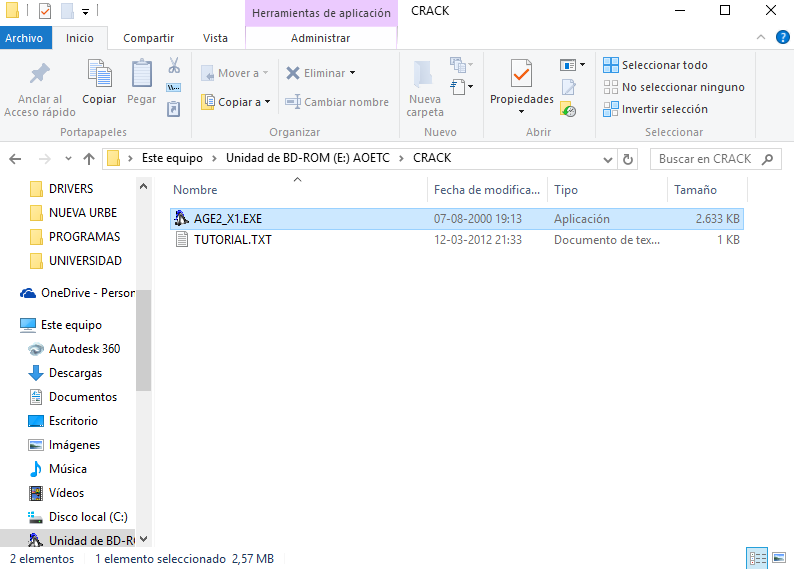Click the forward navigation arrow
This screenshot has height=569, width=794.
pyautogui.click(x=45, y=159)
